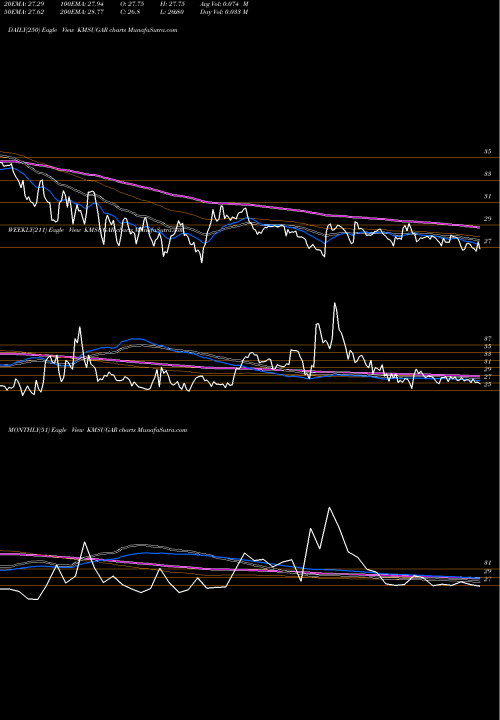Click the 200EMA value readout
Viewport: 500px width, 720px height.
pos(83,12)
